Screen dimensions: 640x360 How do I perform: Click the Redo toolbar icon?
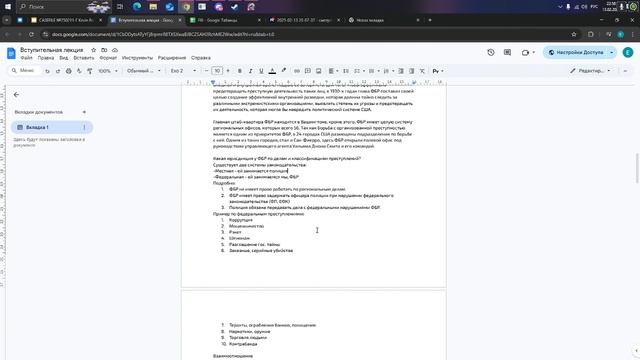coord(58,71)
